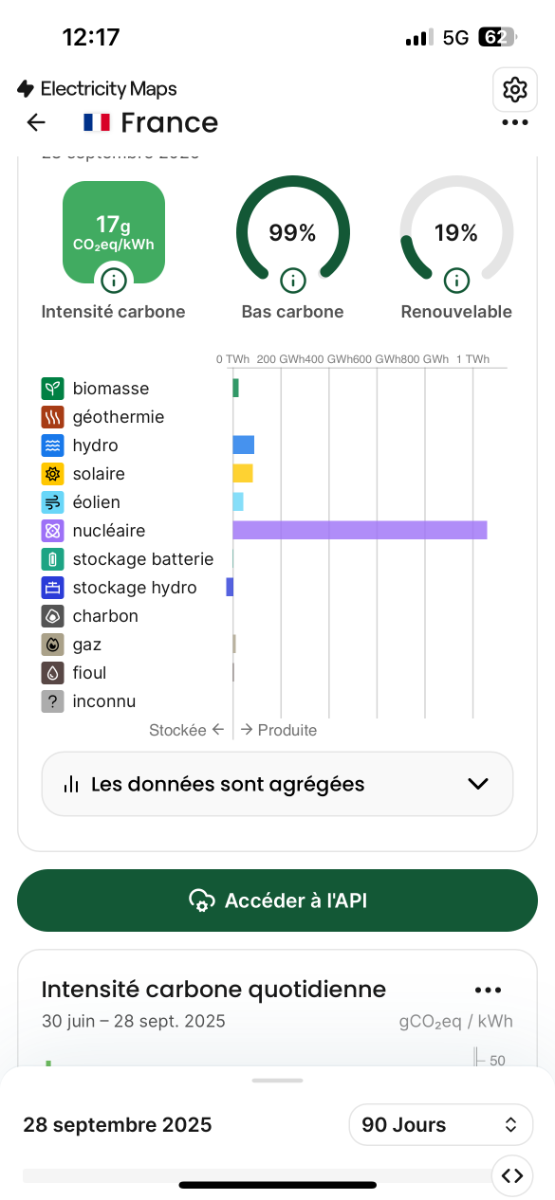Select the hydro source icon

(53, 445)
